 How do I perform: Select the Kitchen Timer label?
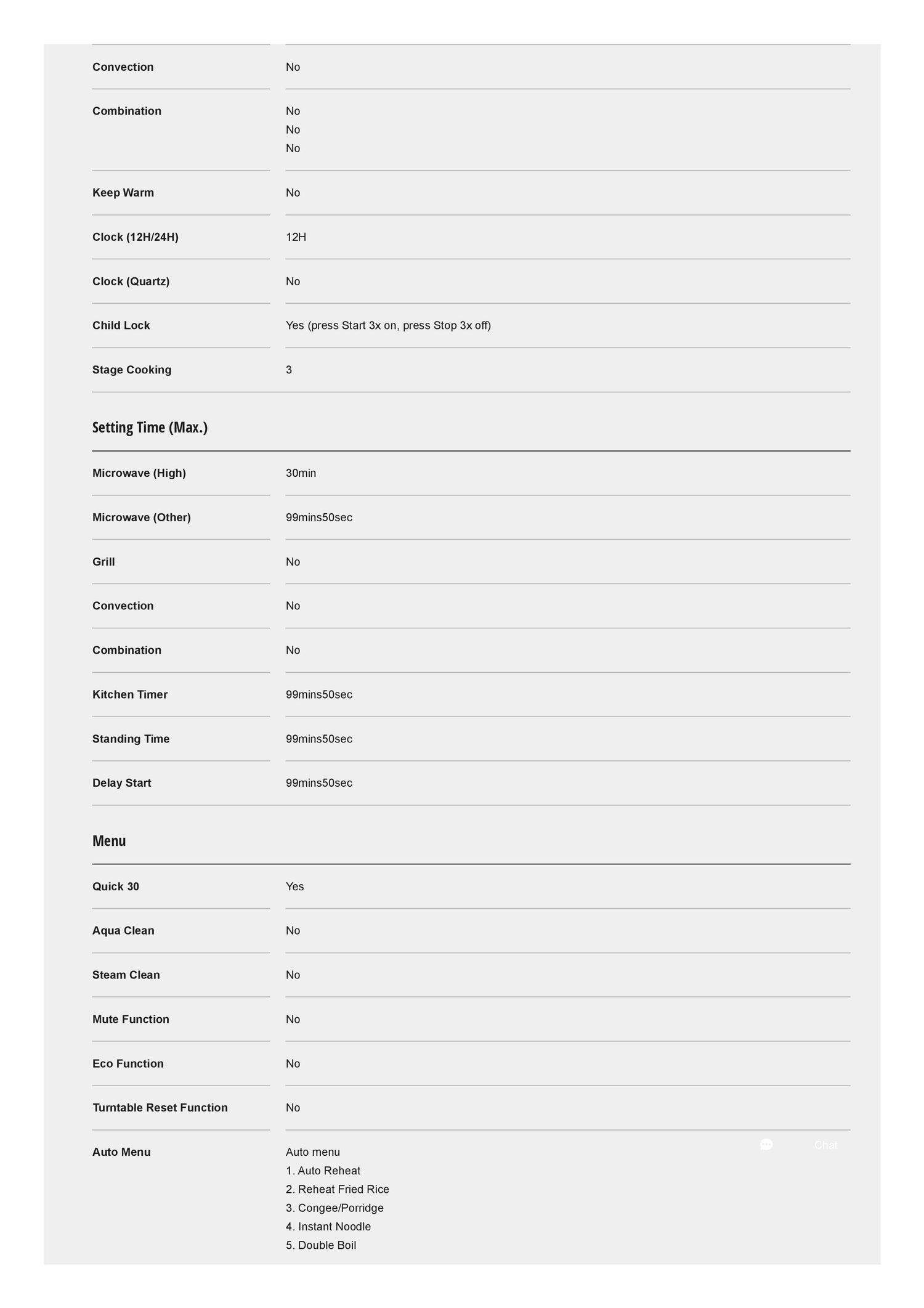130,694
